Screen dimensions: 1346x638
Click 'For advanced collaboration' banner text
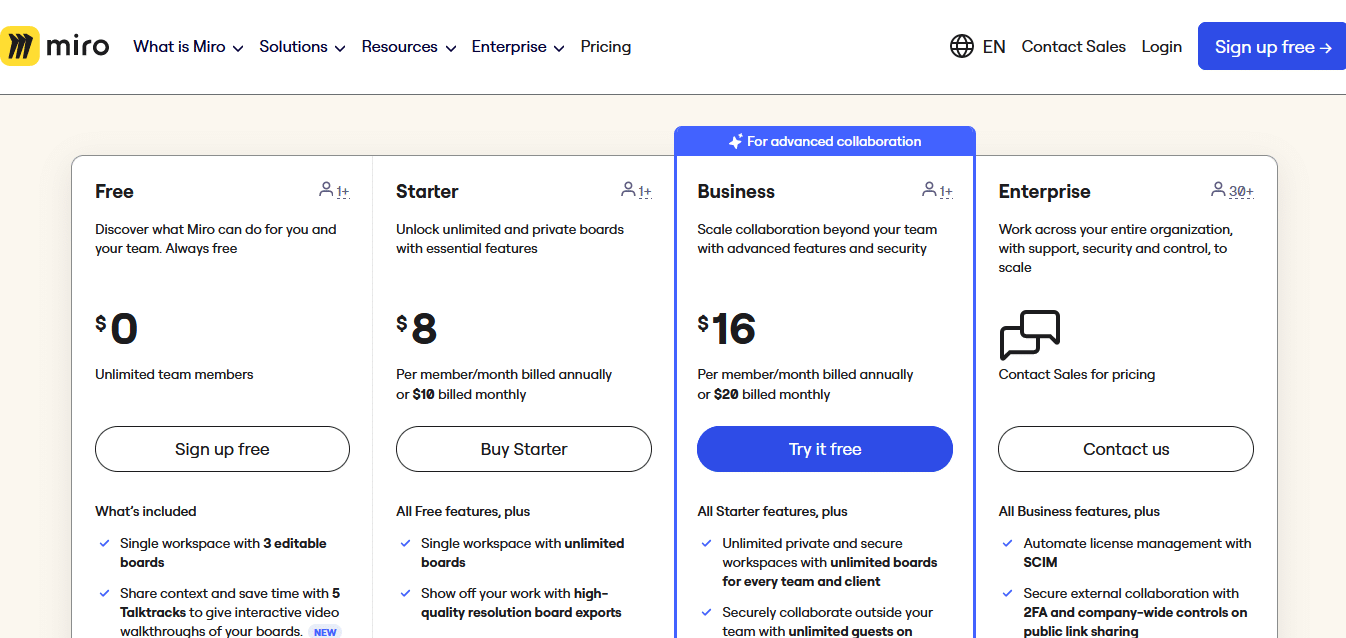834,141
